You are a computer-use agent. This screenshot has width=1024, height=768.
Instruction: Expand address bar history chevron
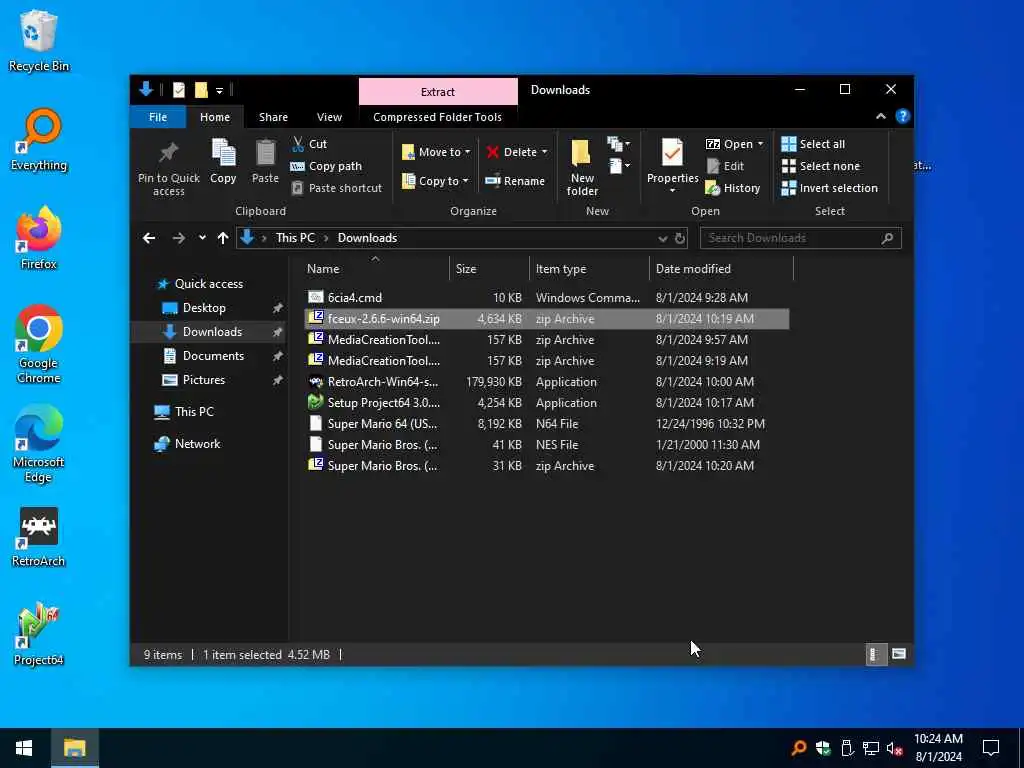(x=663, y=238)
